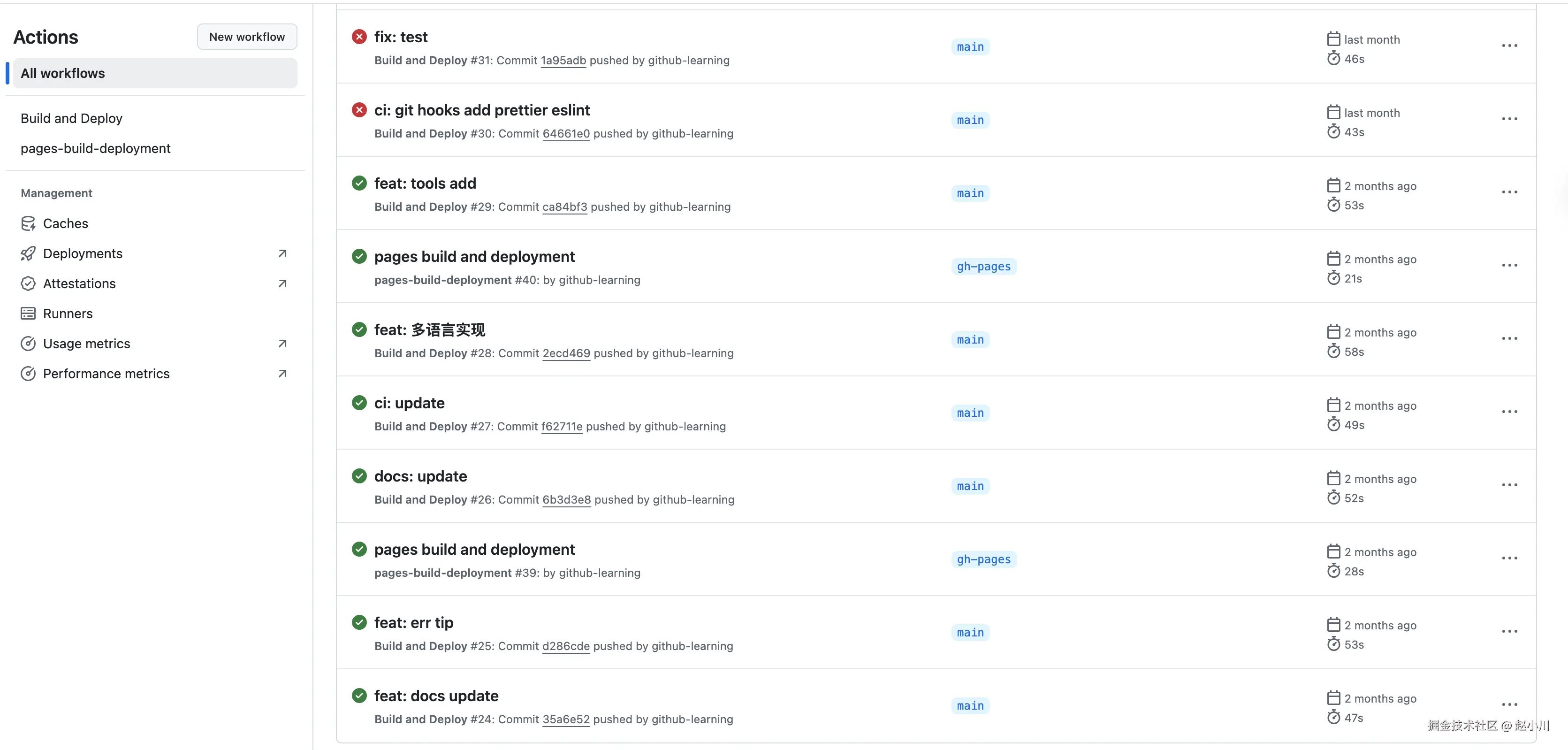Click the Runners server icon
Viewport: 1568px width, 750px height.
(x=28, y=314)
